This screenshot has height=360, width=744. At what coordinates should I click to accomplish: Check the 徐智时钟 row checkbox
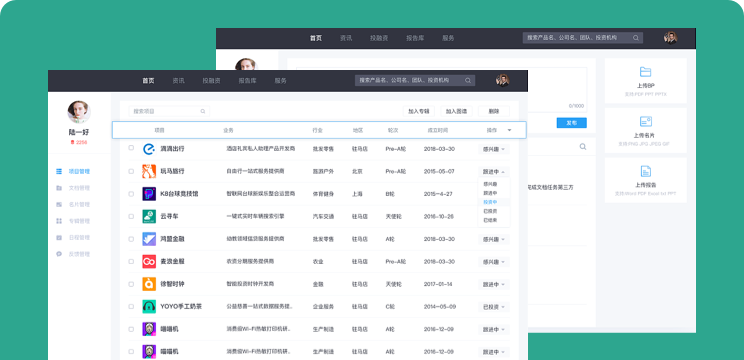coord(131,284)
